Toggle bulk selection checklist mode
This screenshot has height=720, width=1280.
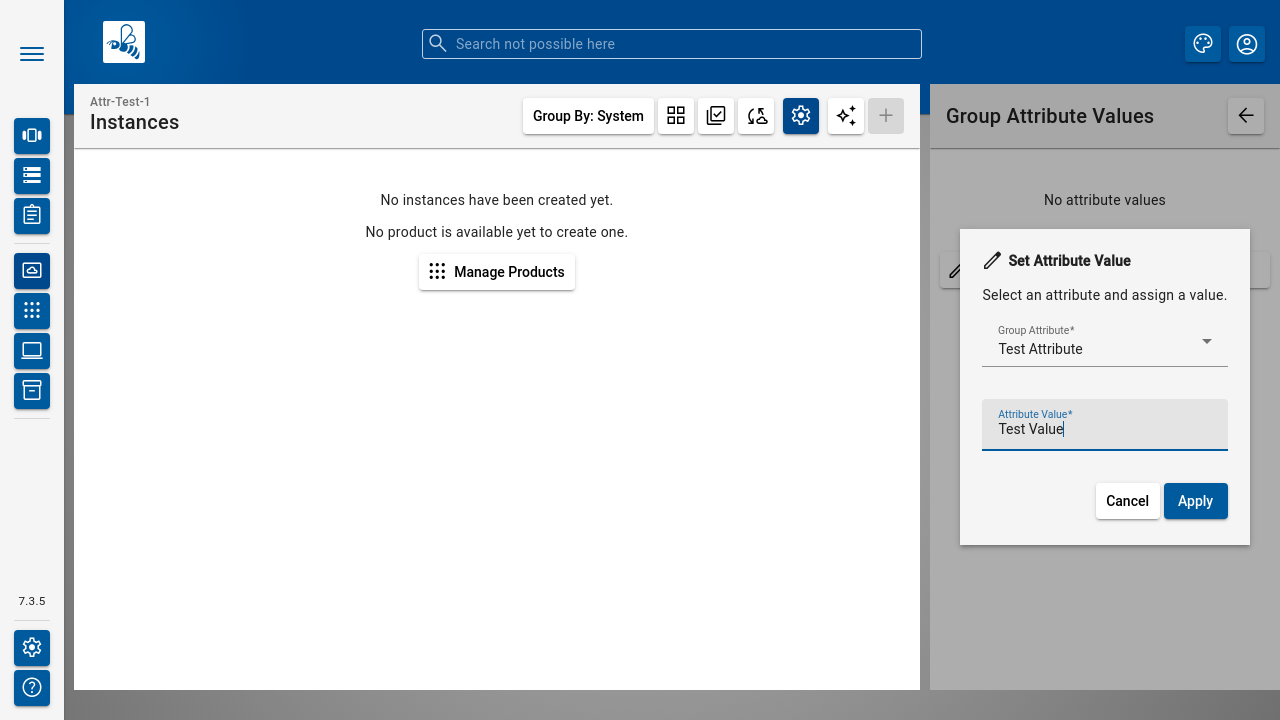tap(716, 116)
